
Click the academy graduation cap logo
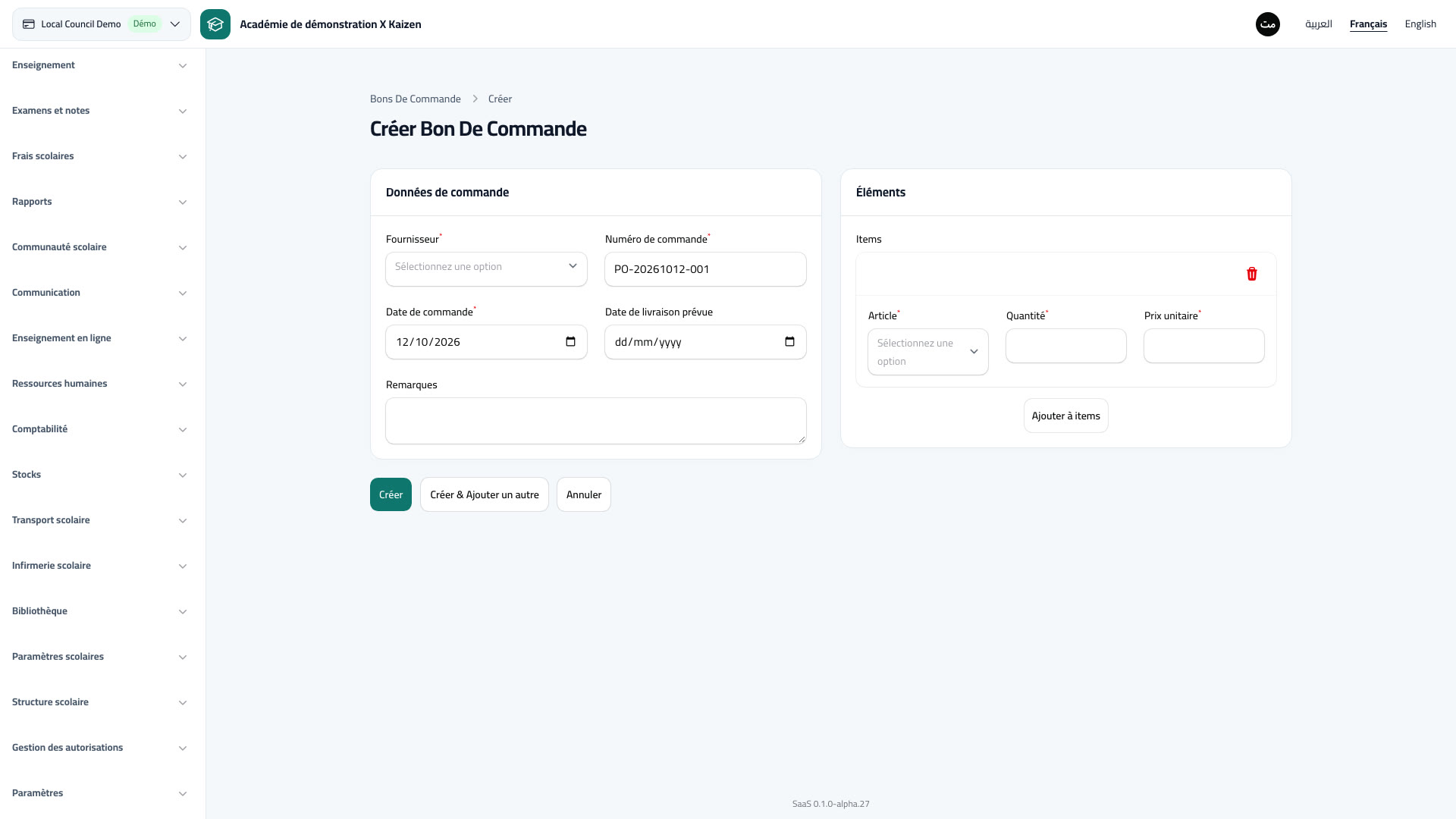click(x=215, y=24)
